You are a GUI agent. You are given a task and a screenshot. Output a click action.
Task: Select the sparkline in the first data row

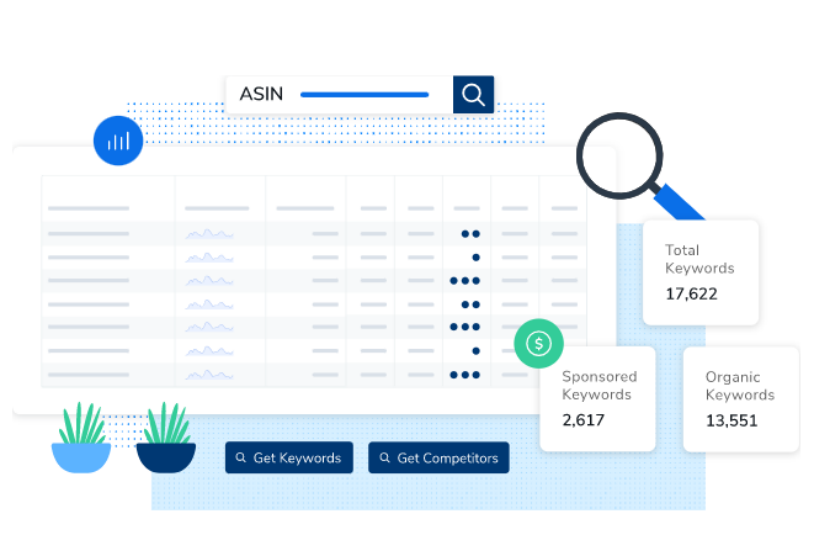click(209, 233)
